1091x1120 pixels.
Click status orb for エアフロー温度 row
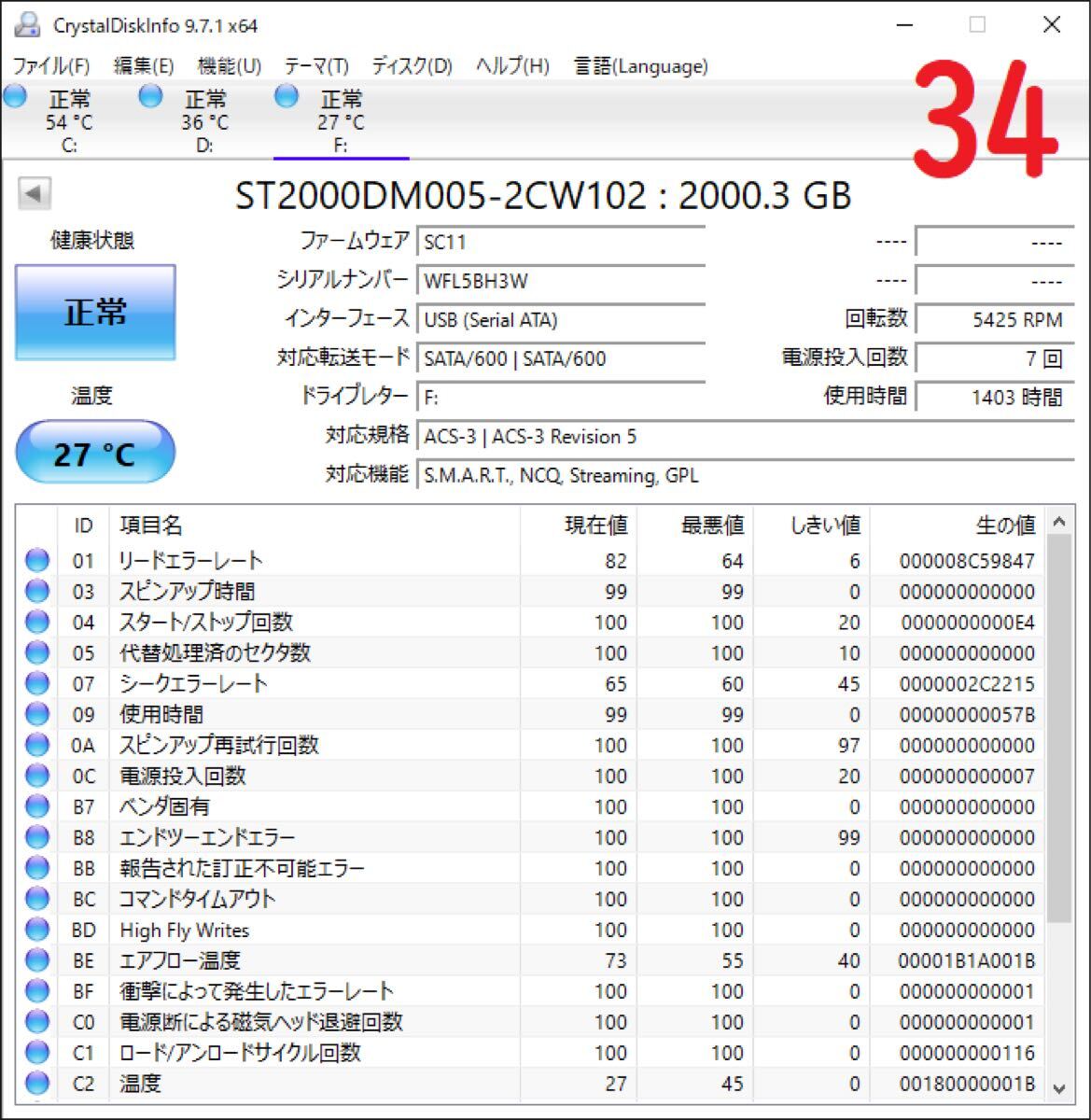coord(37,961)
